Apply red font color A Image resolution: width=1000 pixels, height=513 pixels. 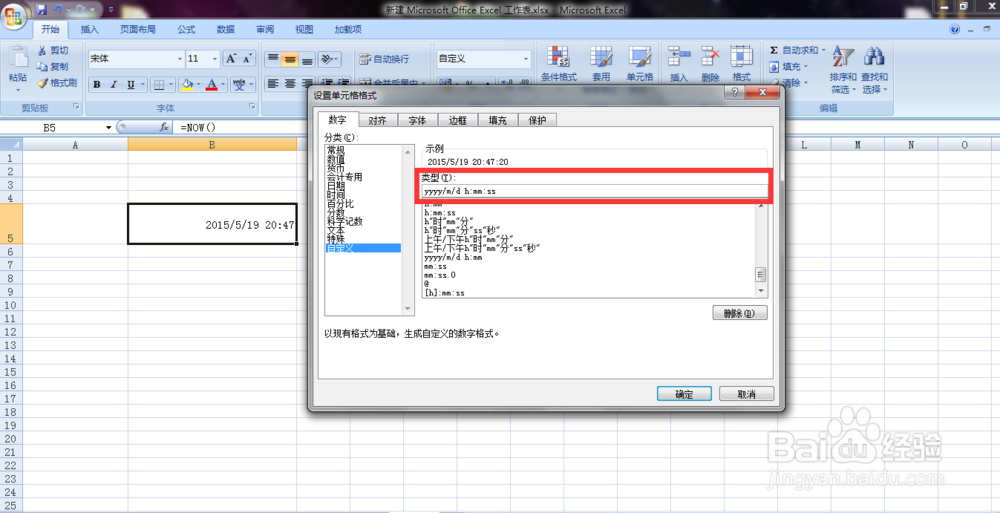point(212,84)
